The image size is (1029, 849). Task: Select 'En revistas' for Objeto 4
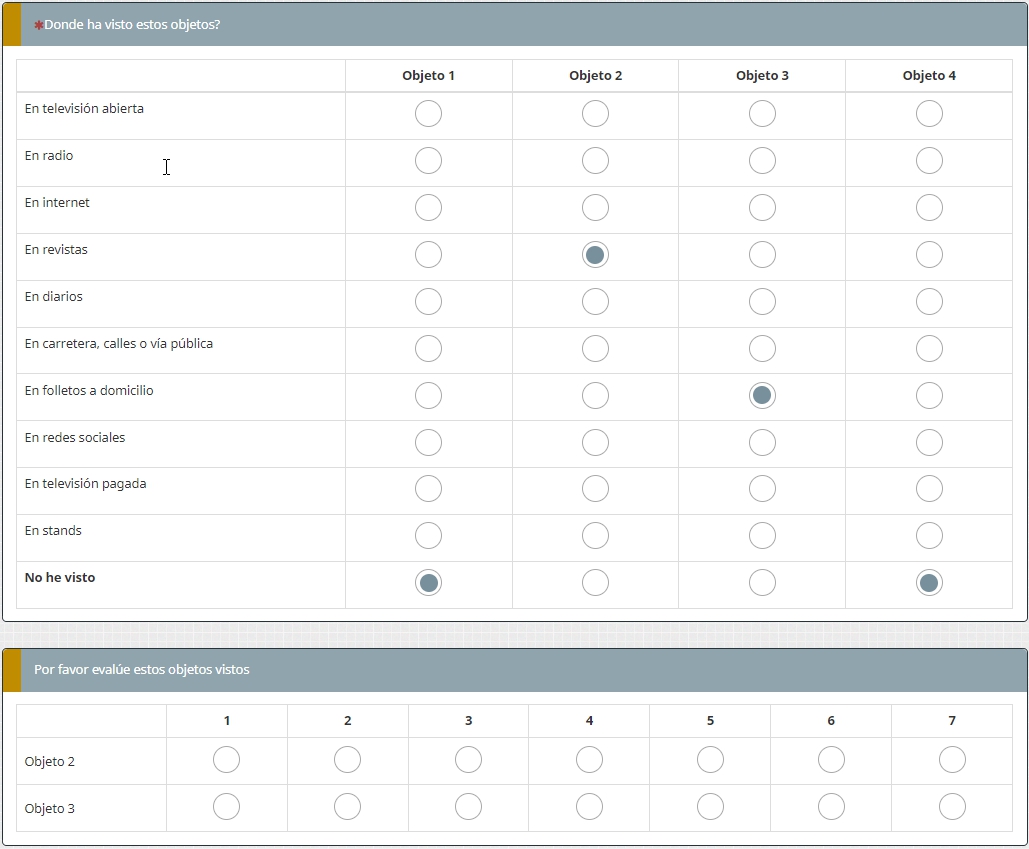929,255
